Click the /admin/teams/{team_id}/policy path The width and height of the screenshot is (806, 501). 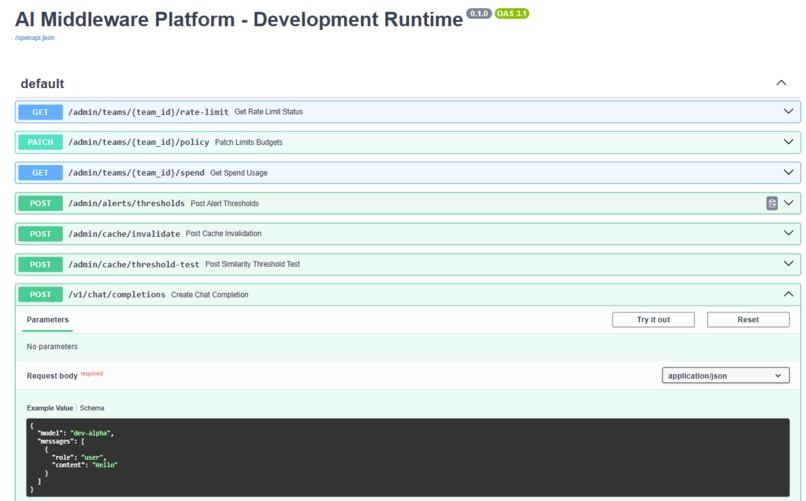click(139, 142)
